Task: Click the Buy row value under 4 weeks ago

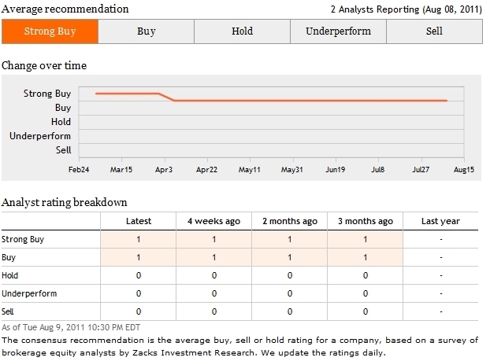Action: point(214,257)
